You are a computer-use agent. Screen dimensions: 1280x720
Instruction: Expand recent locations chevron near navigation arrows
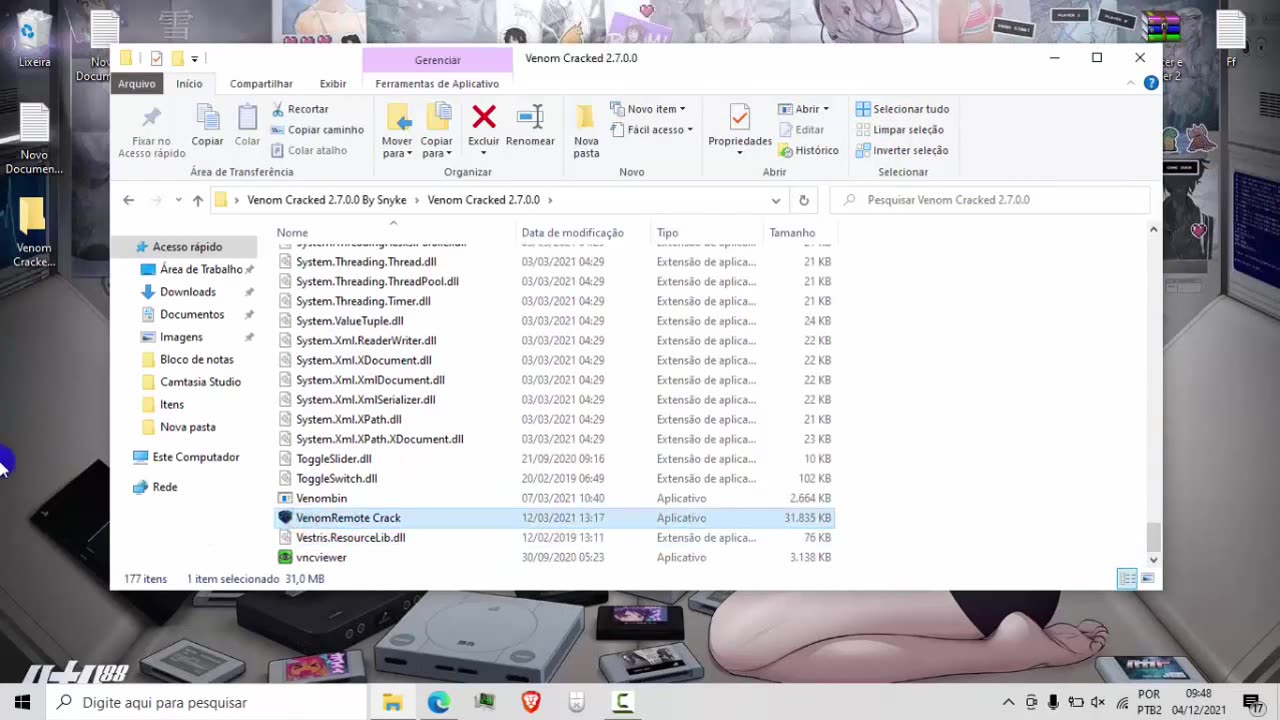click(178, 200)
